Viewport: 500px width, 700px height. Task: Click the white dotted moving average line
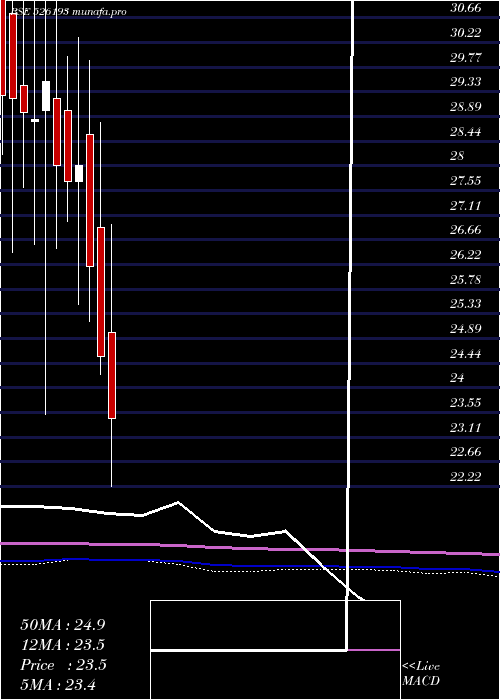tap(250, 570)
